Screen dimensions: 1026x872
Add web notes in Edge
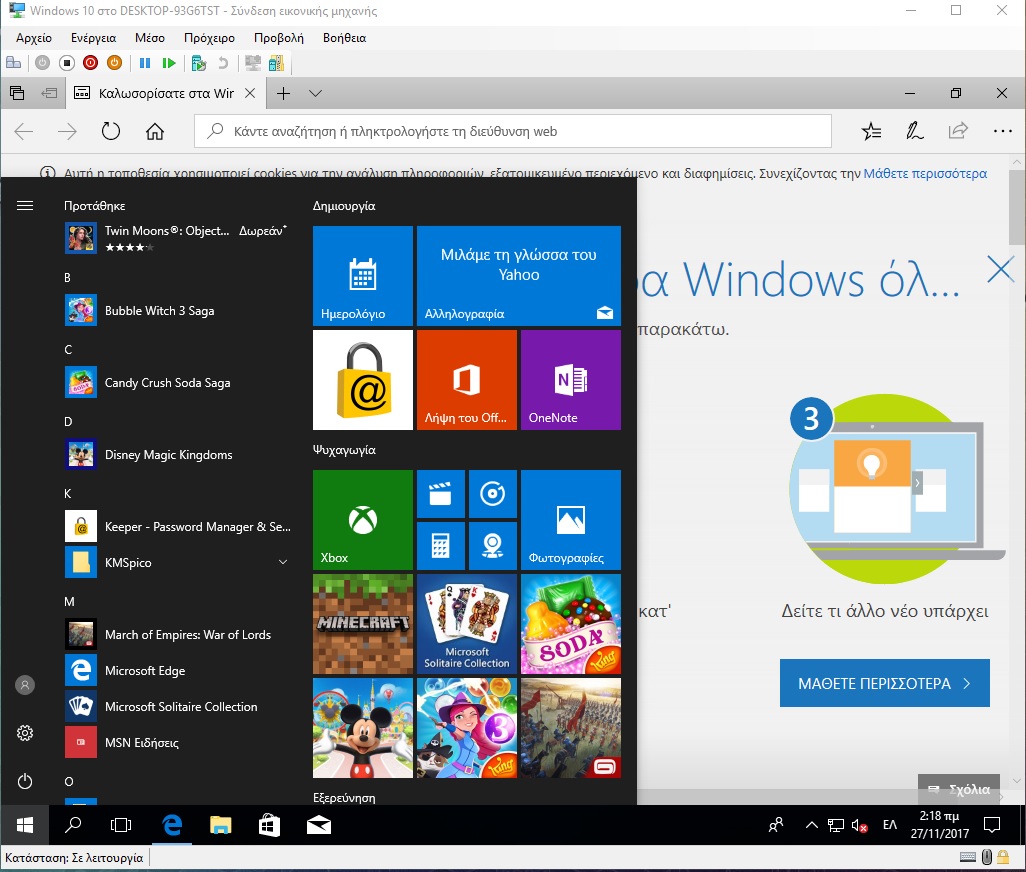point(914,131)
